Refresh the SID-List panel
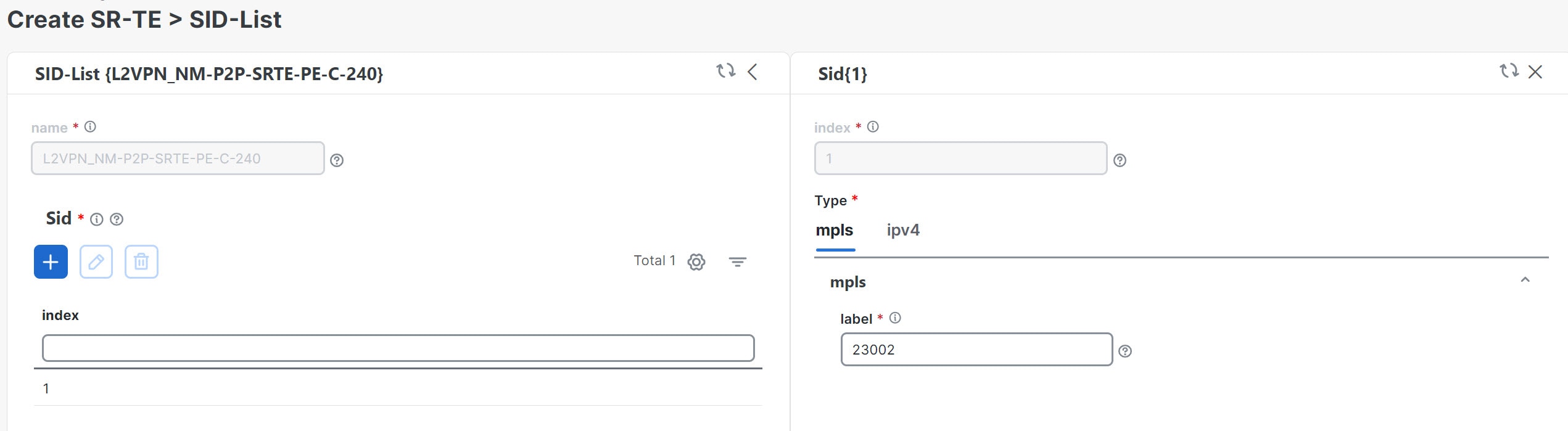 pos(725,71)
